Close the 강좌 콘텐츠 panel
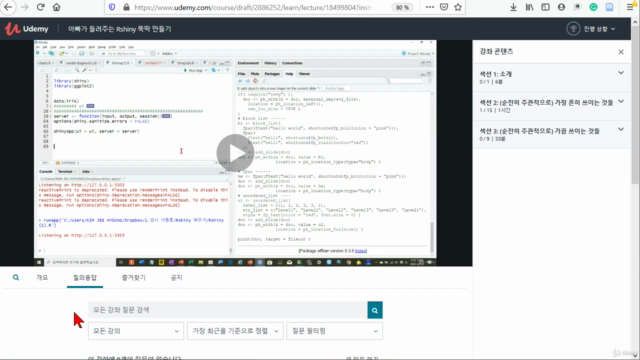Image resolution: width=640 pixels, height=360 pixels. (621, 52)
